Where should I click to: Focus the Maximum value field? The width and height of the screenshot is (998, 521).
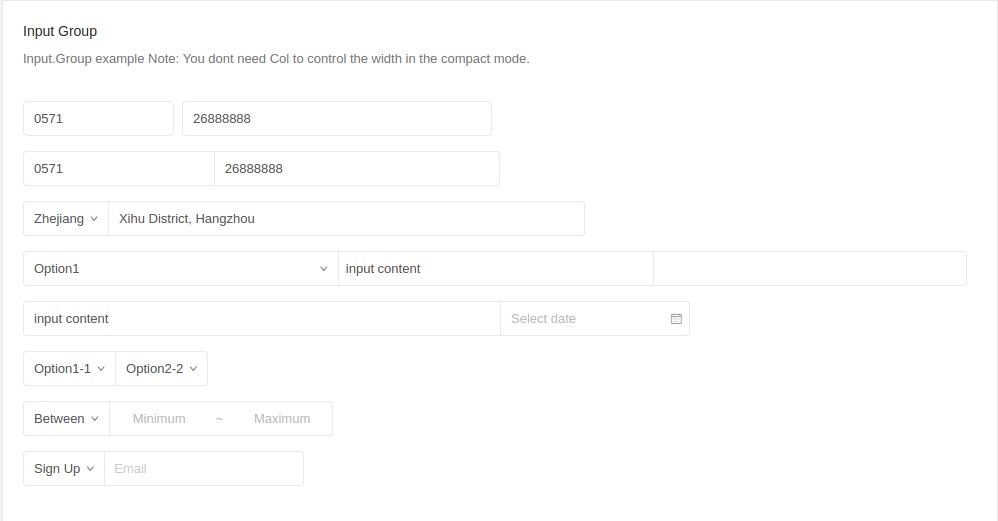282,419
